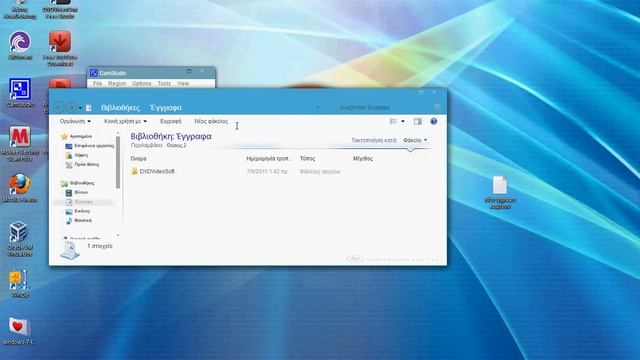Open the Oracle VM VirtualBox shortcut
This screenshot has height=360, width=640.
20,238
